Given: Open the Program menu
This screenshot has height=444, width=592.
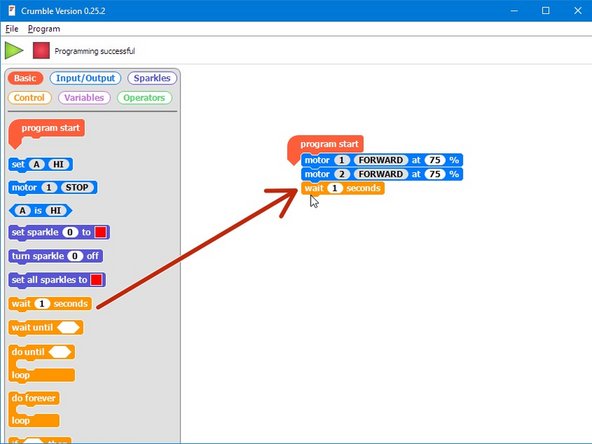Looking at the screenshot, I should [x=44, y=29].
